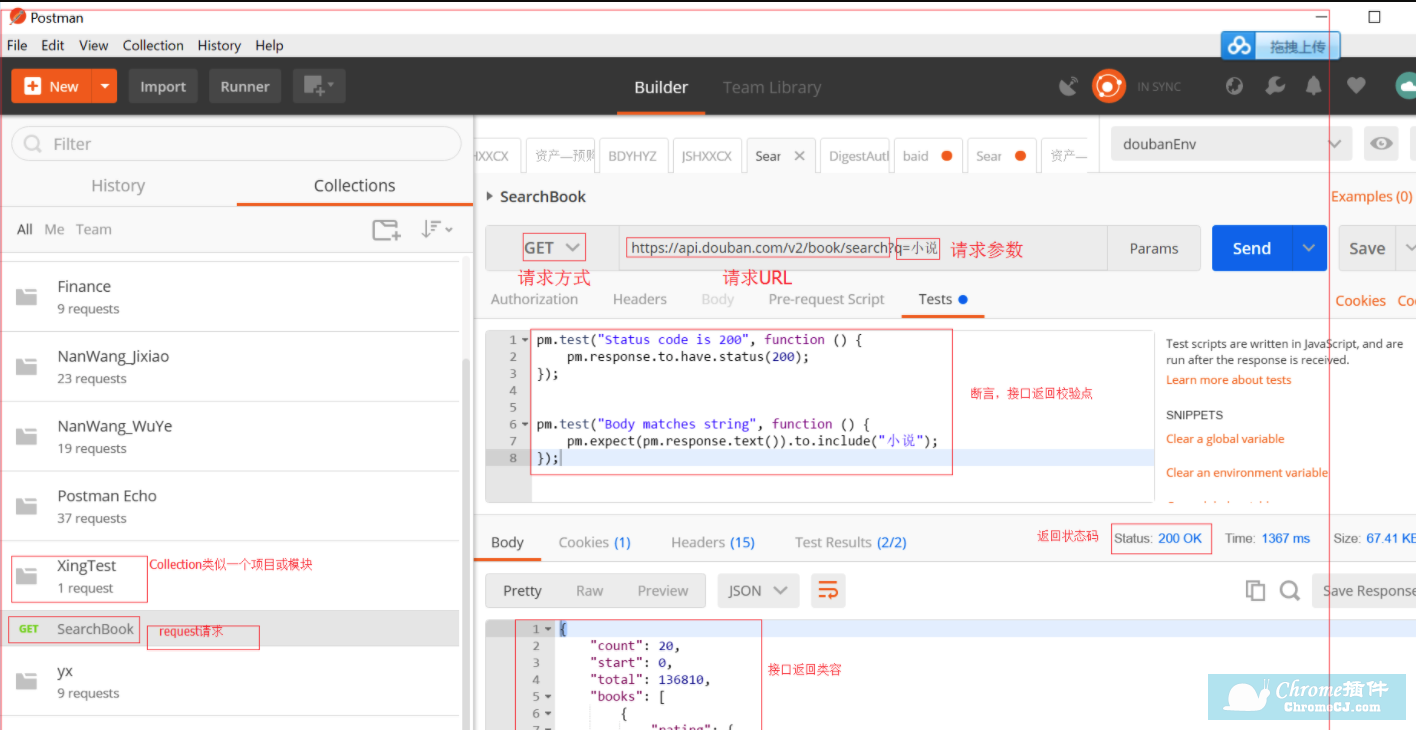The height and width of the screenshot is (730, 1416).
Task: Open the Test Results (2/2) tab
Action: coord(851,542)
